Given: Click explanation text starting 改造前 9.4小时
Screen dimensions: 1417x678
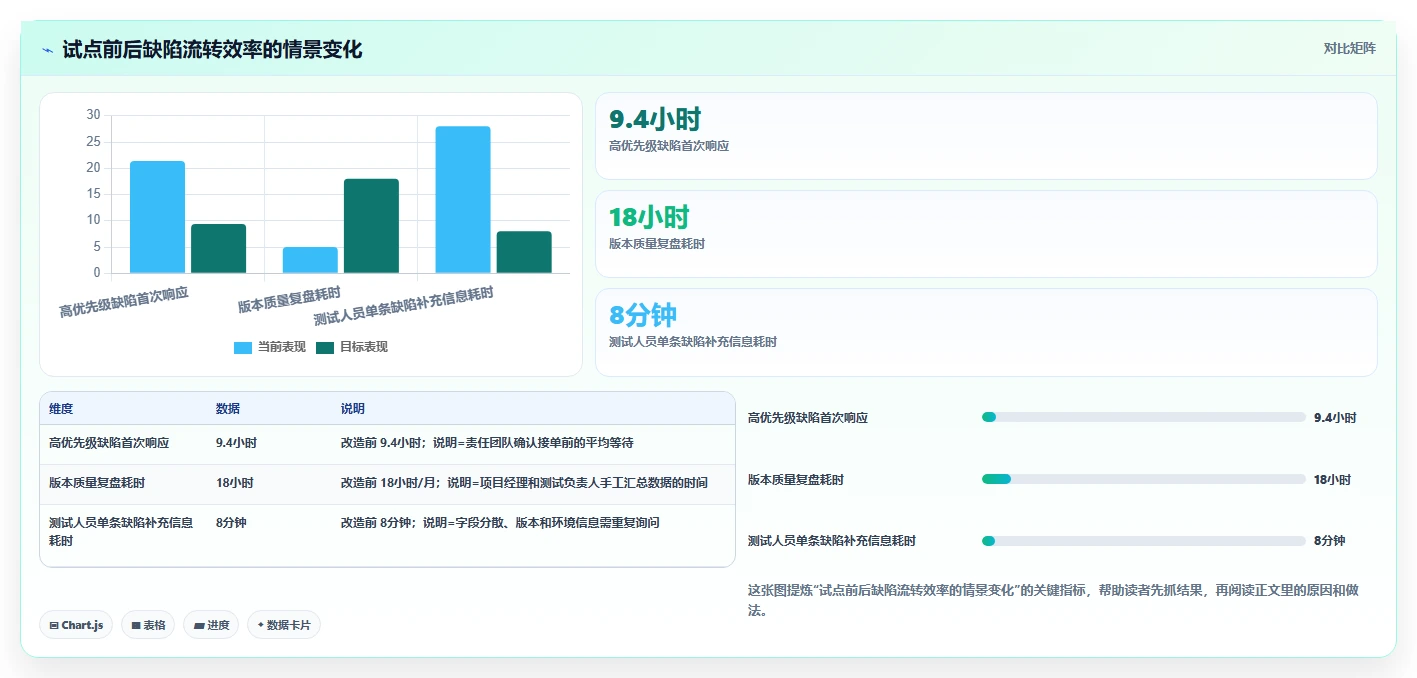Looking at the screenshot, I should (487, 443).
